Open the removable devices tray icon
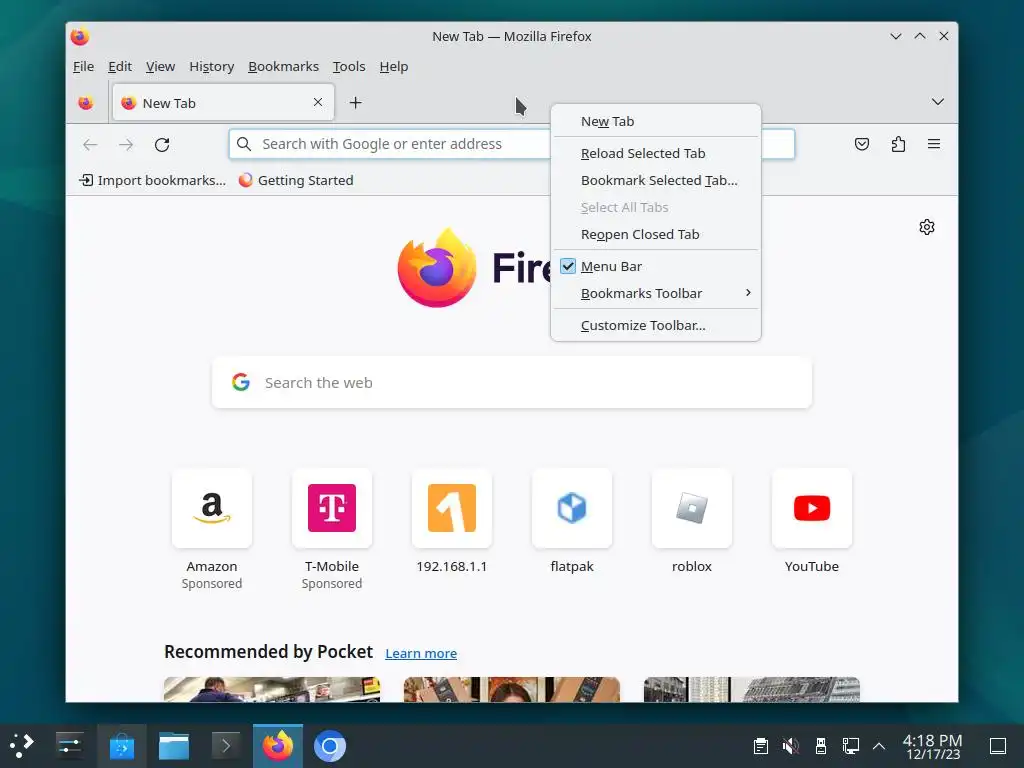Image resolution: width=1024 pixels, height=768 pixels. pyautogui.click(x=821, y=746)
